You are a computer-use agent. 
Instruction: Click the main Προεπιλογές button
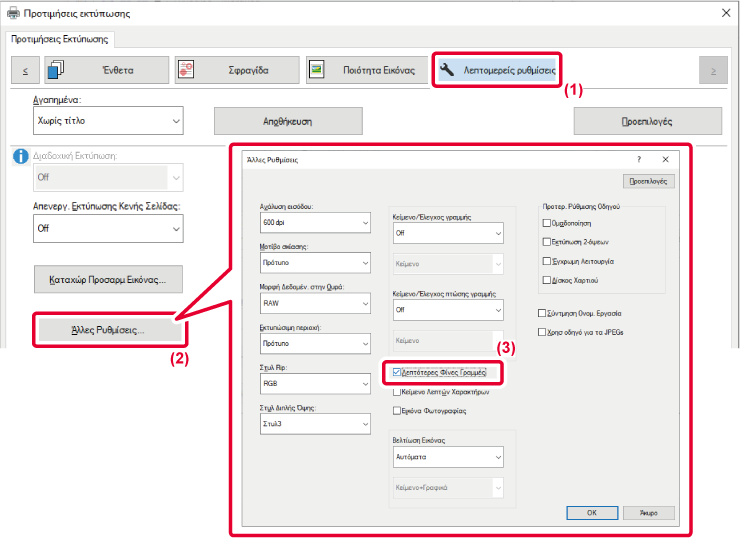(x=647, y=121)
